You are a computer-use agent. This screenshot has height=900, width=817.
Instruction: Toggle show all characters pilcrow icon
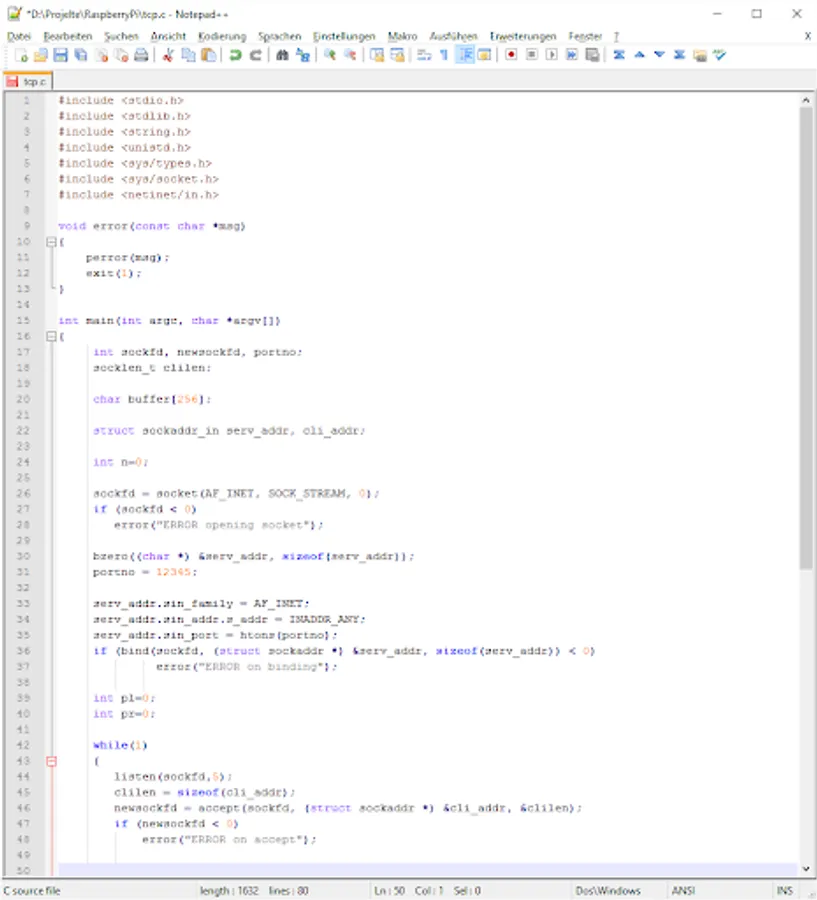tap(444, 55)
